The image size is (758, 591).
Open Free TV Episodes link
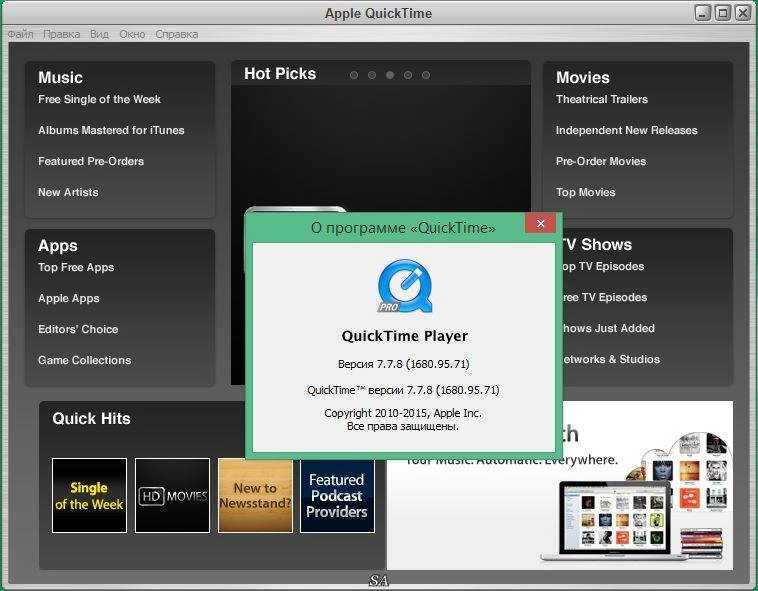click(605, 297)
